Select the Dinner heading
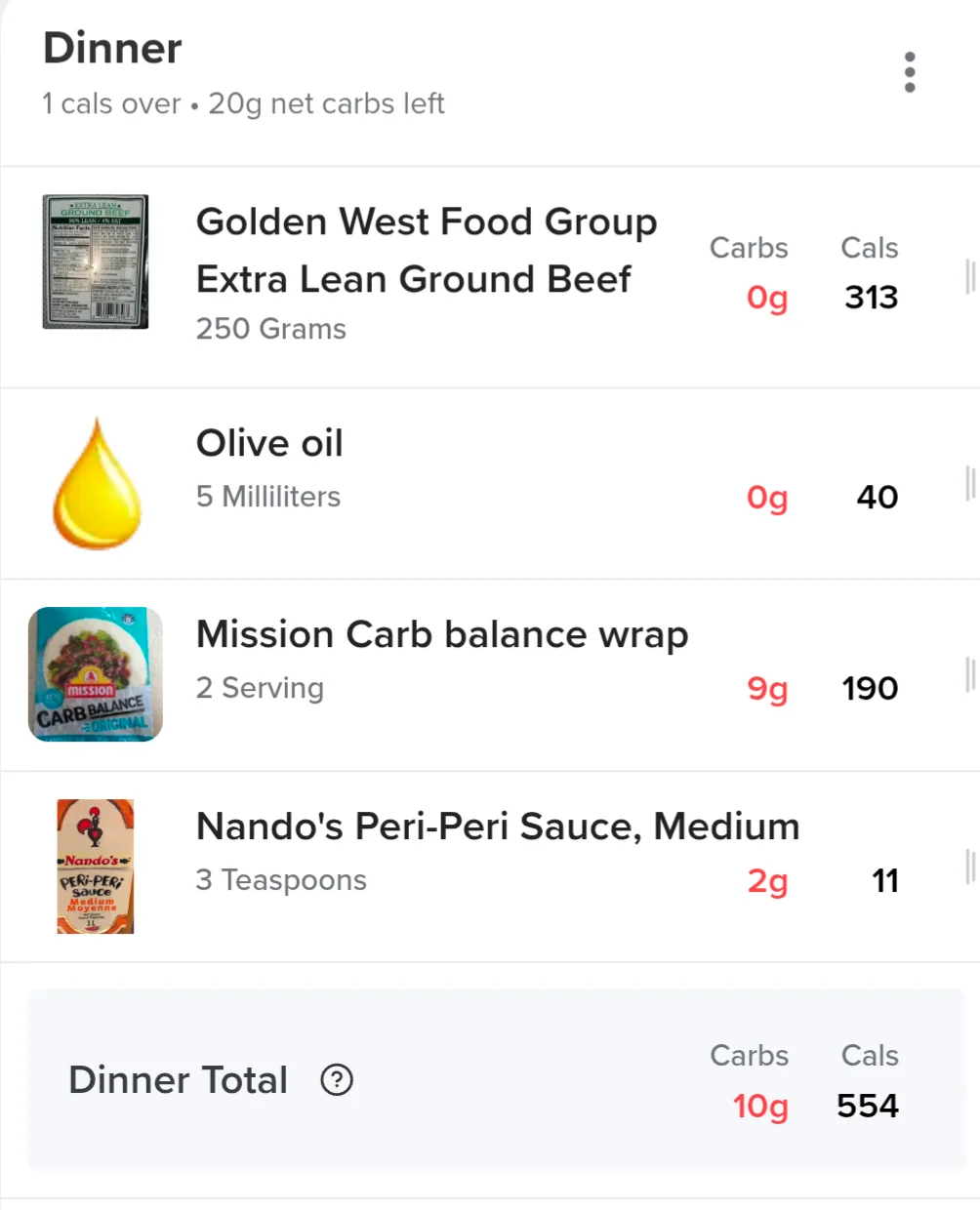The width and height of the screenshot is (980, 1210). click(112, 49)
